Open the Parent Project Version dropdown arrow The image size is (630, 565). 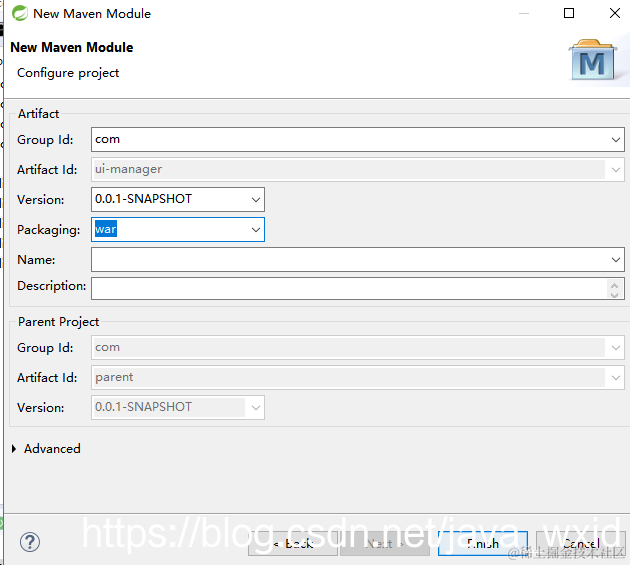point(256,407)
